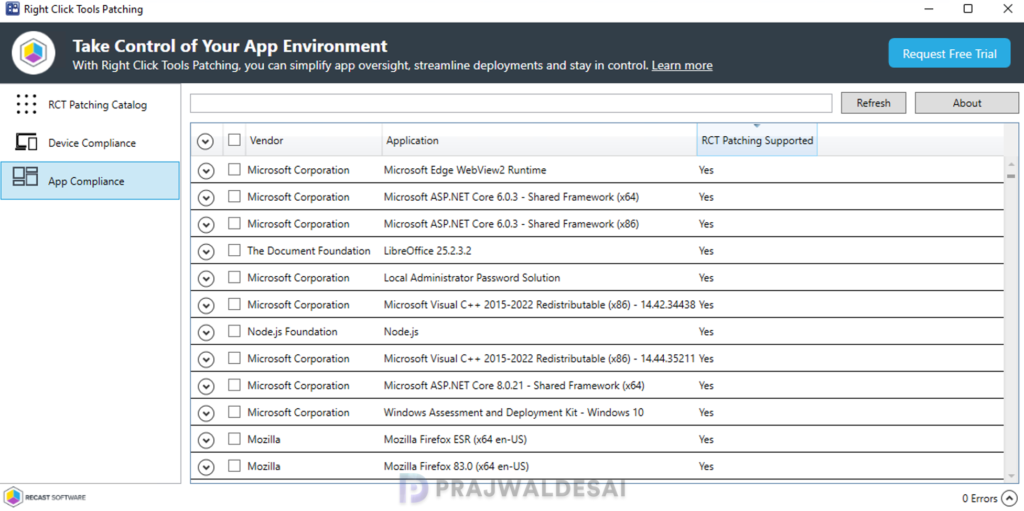Image resolution: width=1024 pixels, height=511 pixels.
Task: Expand the LibreOffice 25.2.3.2 row
Action: click(206, 252)
